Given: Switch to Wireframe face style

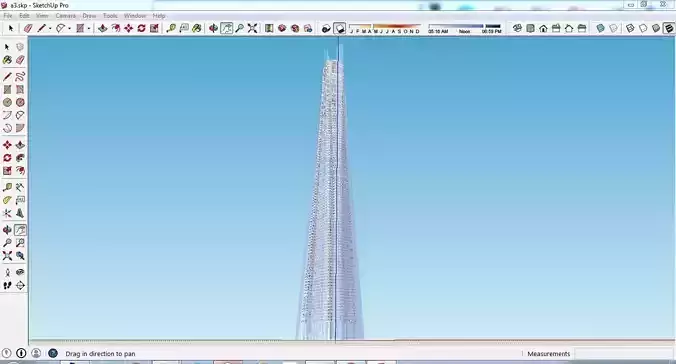Looking at the screenshot, I should pos(630,28).
